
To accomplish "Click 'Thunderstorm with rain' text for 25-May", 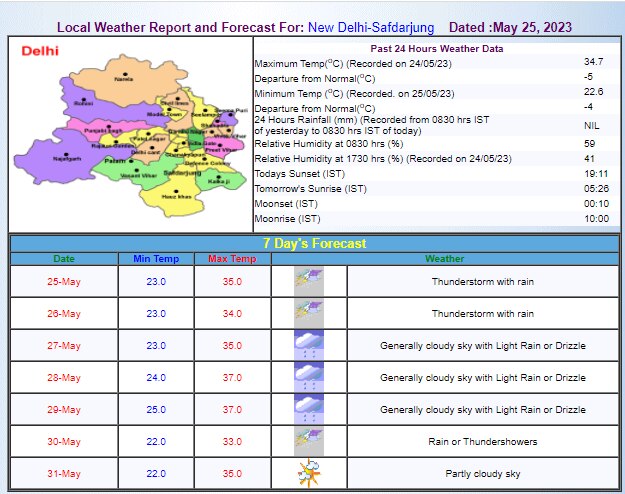I will click(483, 281).
